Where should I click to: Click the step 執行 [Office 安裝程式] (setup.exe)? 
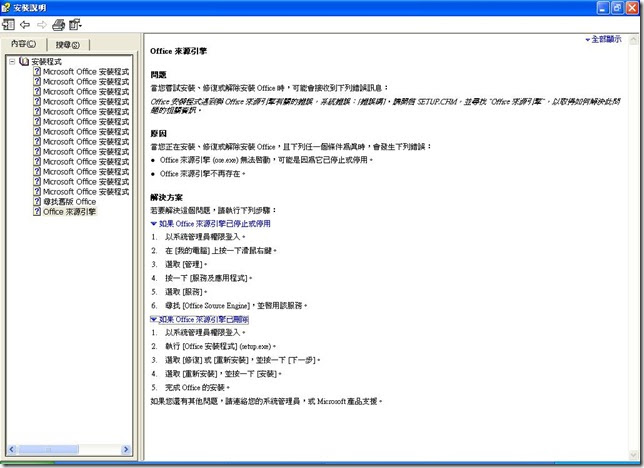(x=221, y=346)
